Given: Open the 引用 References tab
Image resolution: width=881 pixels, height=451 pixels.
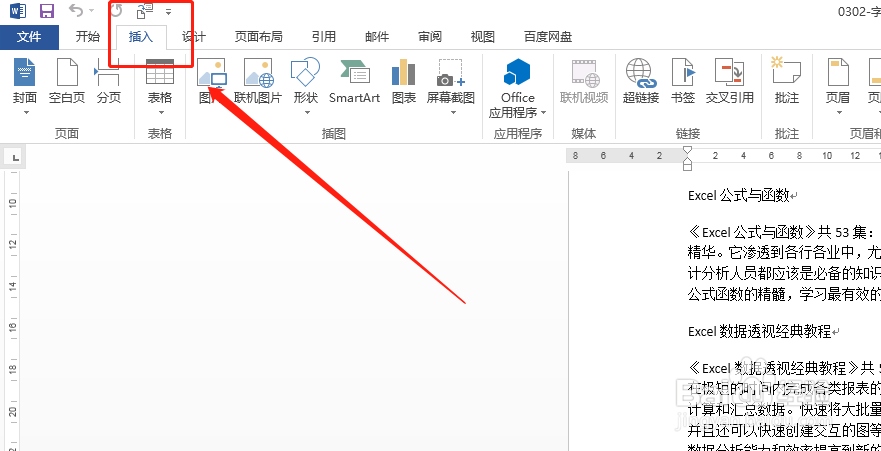Looking at the screenshot, I should tap(324, 37).
